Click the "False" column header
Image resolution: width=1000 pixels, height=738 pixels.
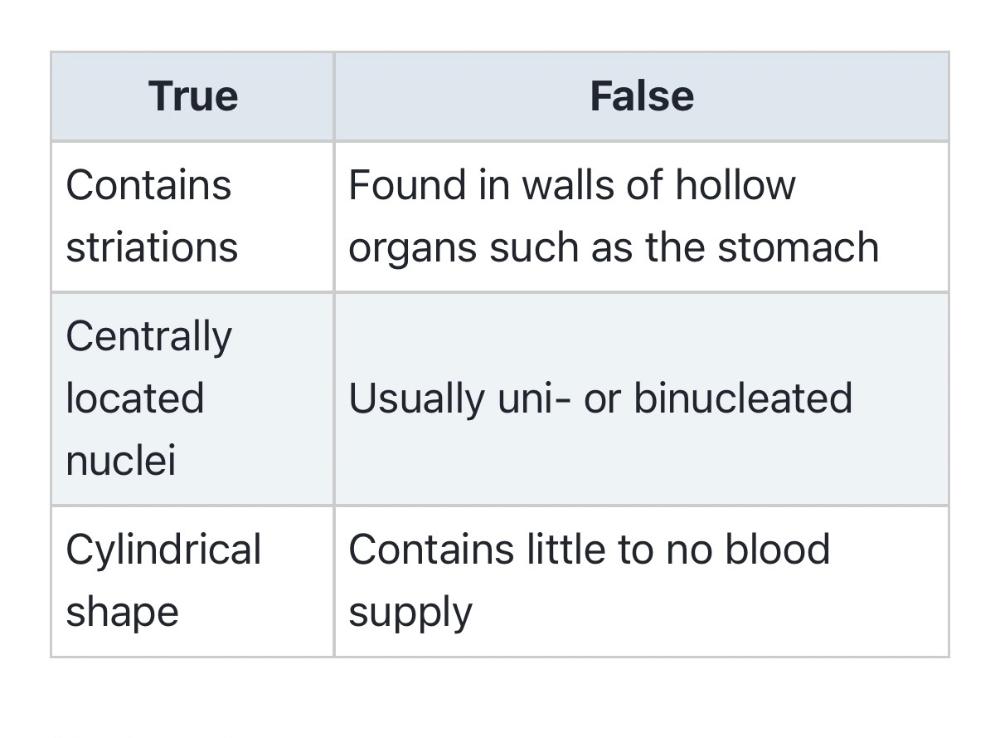click(x=641, y=96)
